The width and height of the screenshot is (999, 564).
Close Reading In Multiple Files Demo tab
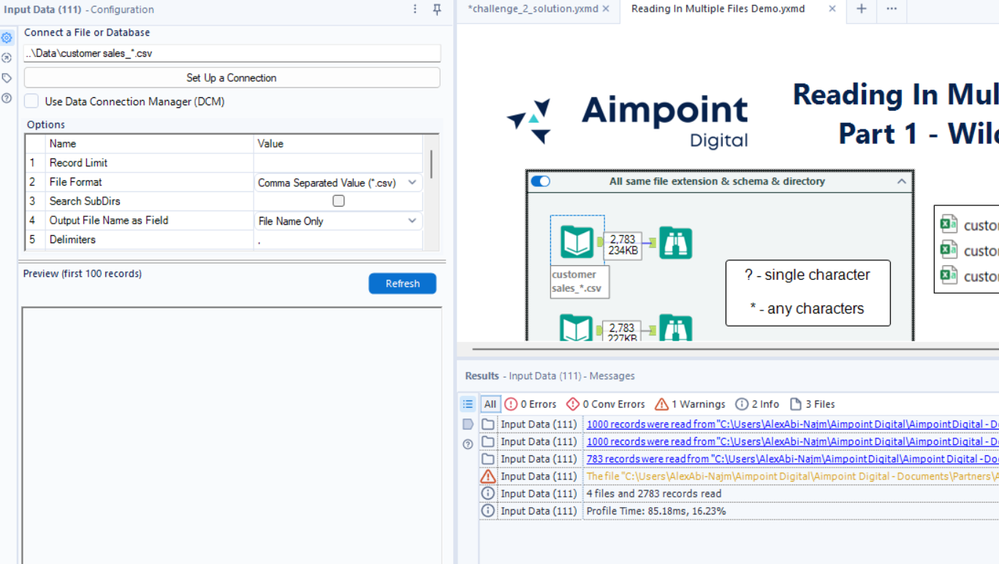[832, 9]
